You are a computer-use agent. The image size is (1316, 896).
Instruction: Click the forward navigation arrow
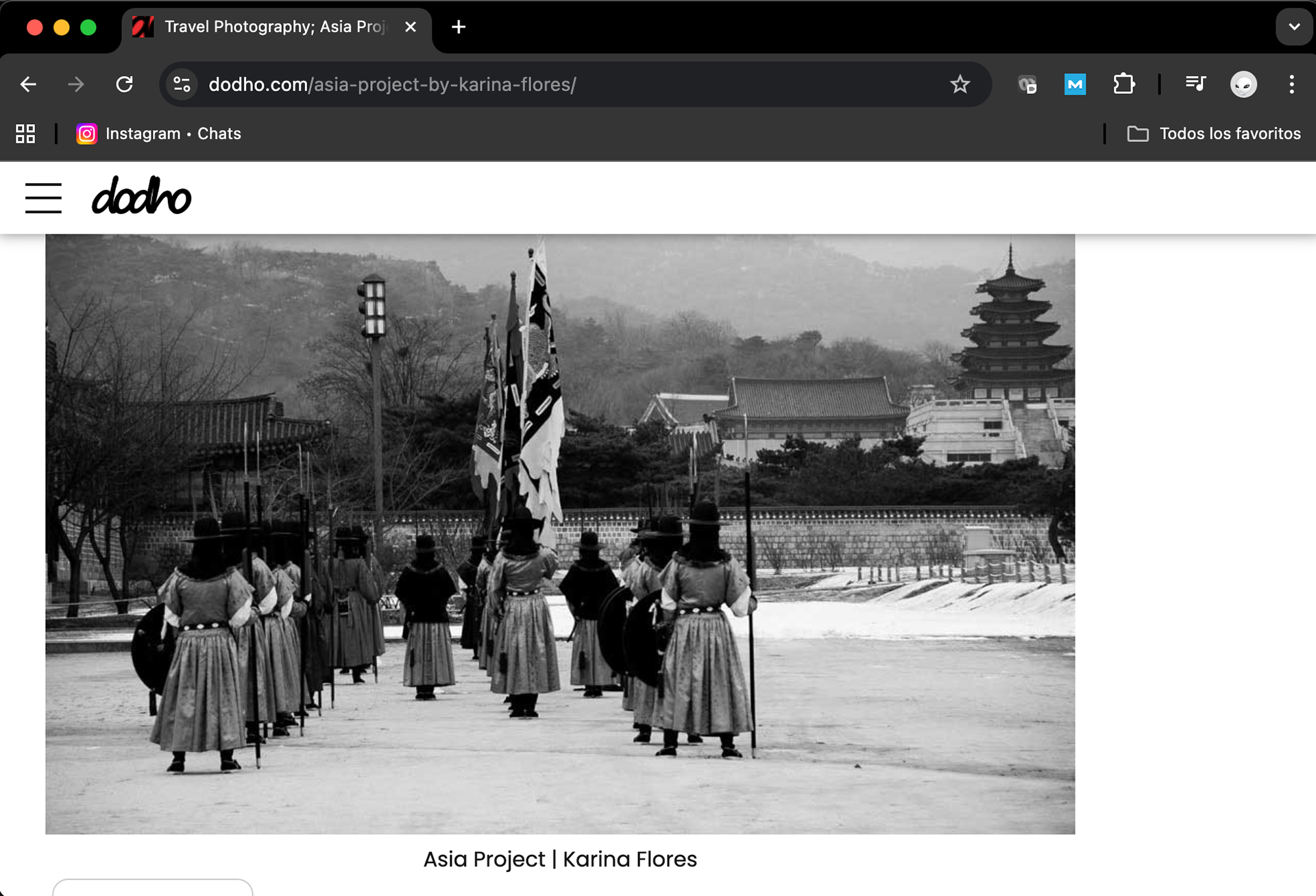76,84
